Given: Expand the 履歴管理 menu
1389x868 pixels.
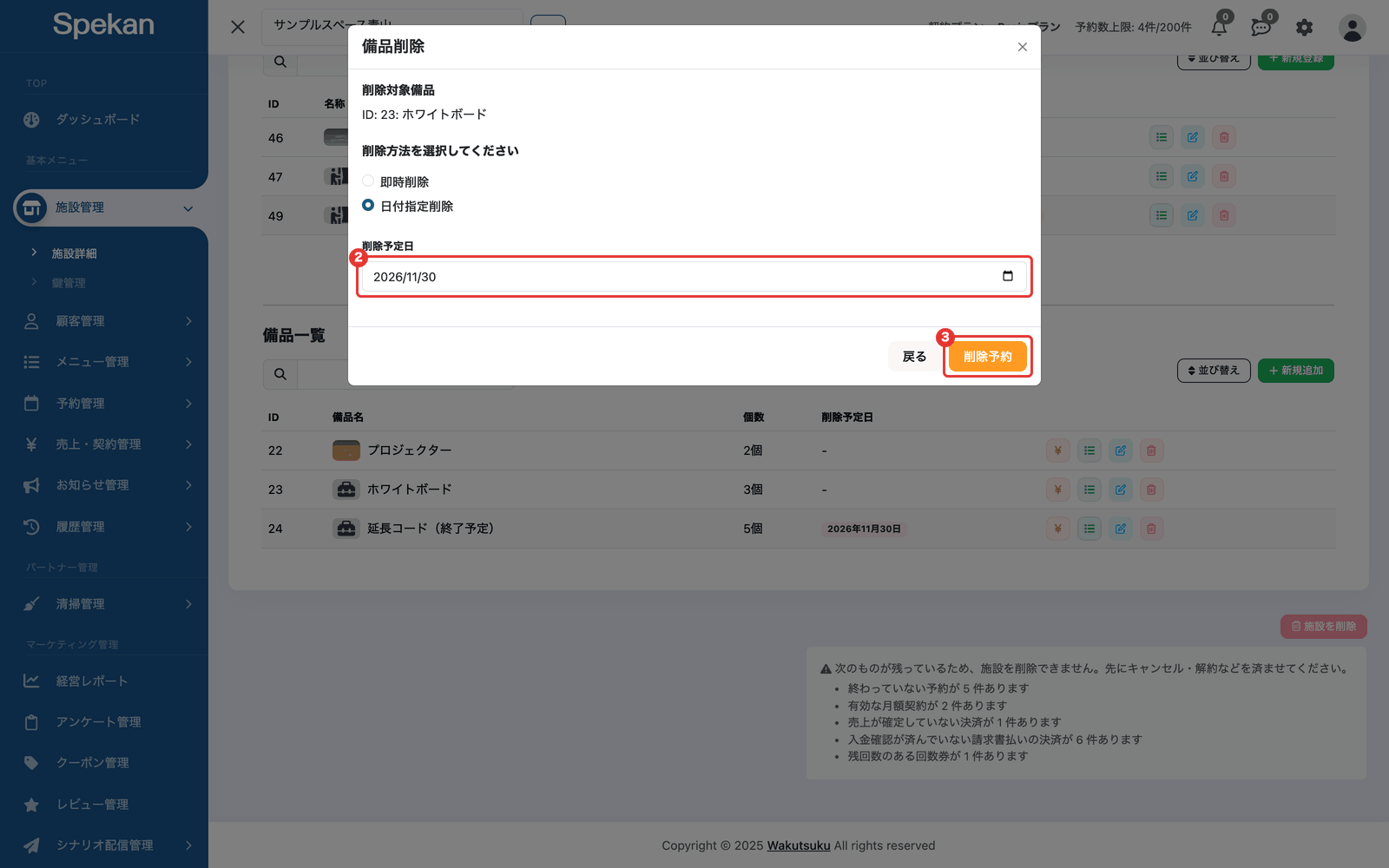Looking at the screenshot, I should point(104,527).
